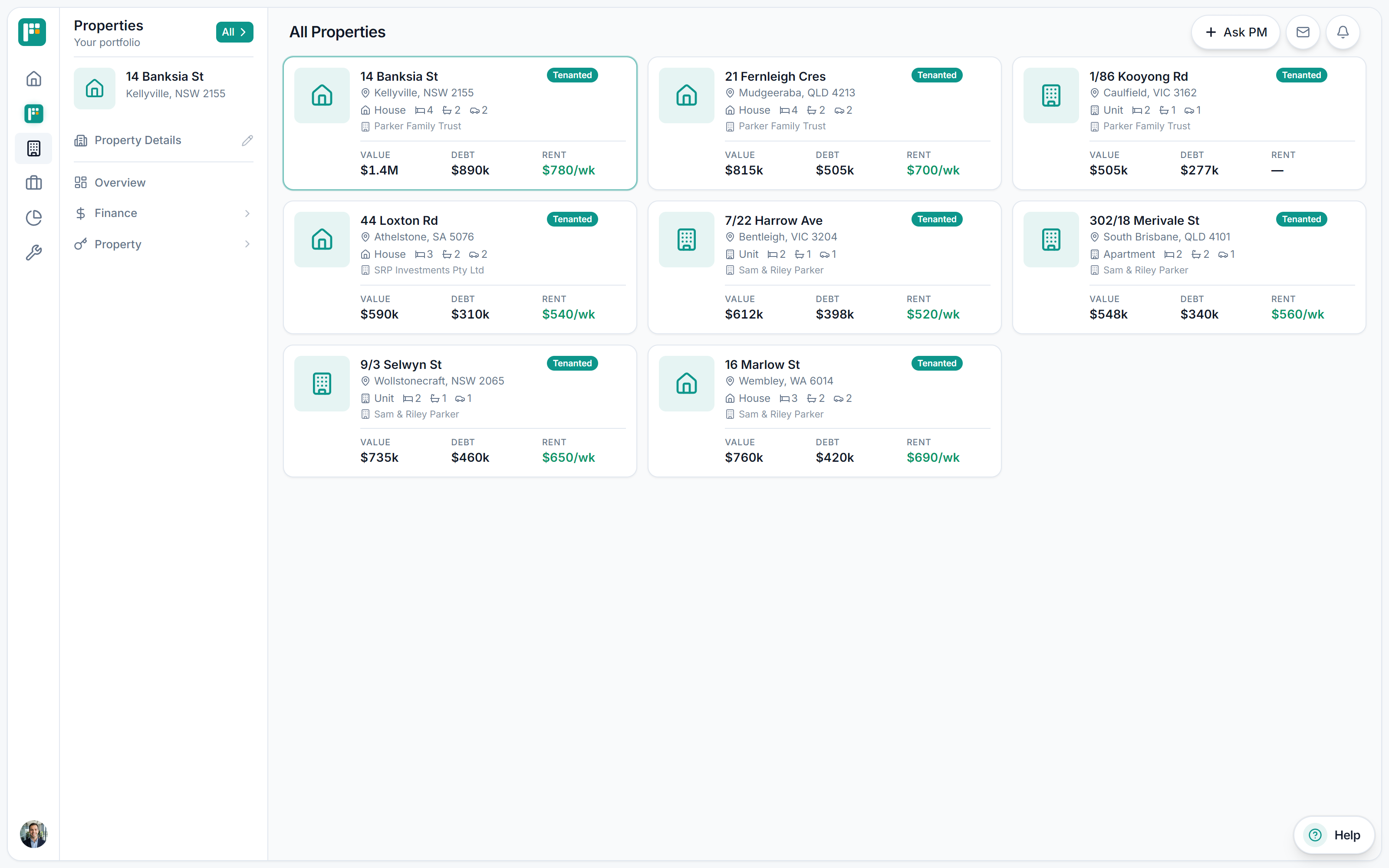Open the 14 Banksia St card title
1389x868 pixels.
(399, 76)
